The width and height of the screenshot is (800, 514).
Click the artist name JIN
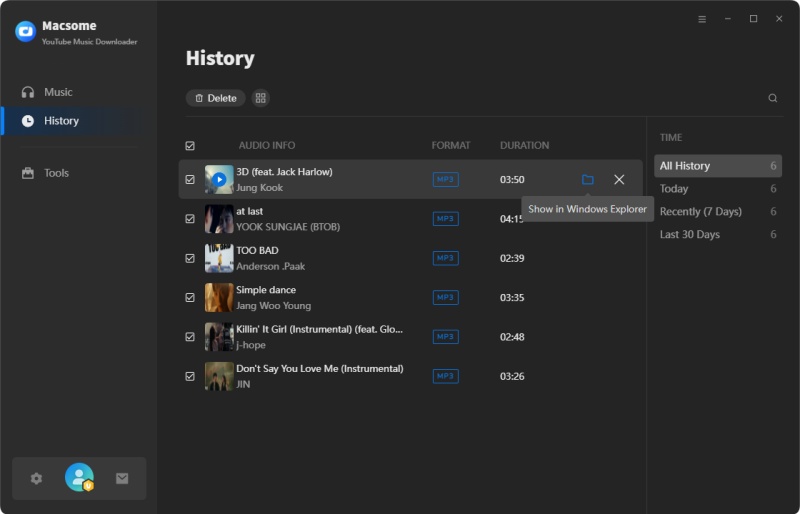point(243,384)
